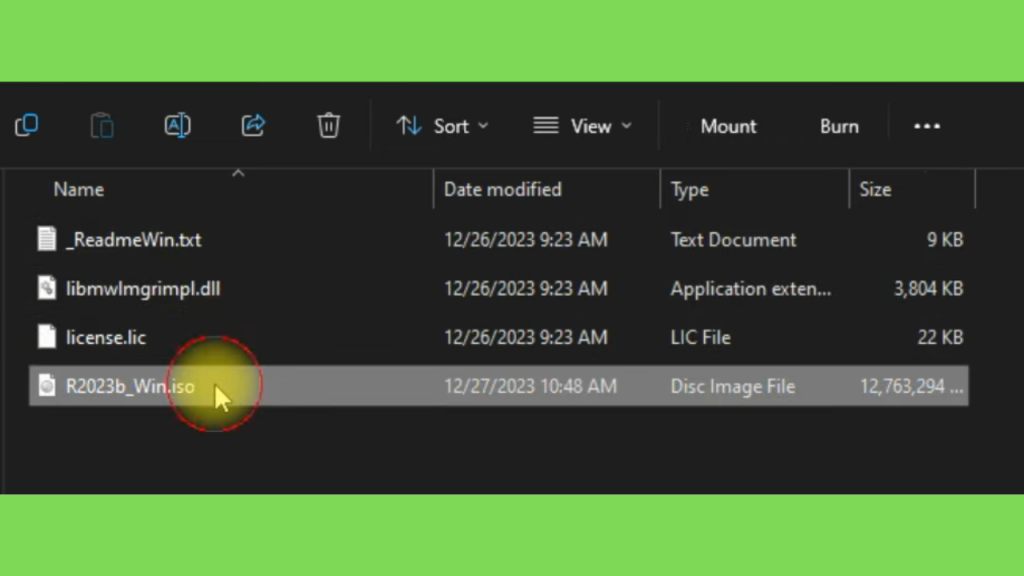This screenshot has height=576, width=1024.
Task: Select the license.lic file
Action: [x=106, y=338]
